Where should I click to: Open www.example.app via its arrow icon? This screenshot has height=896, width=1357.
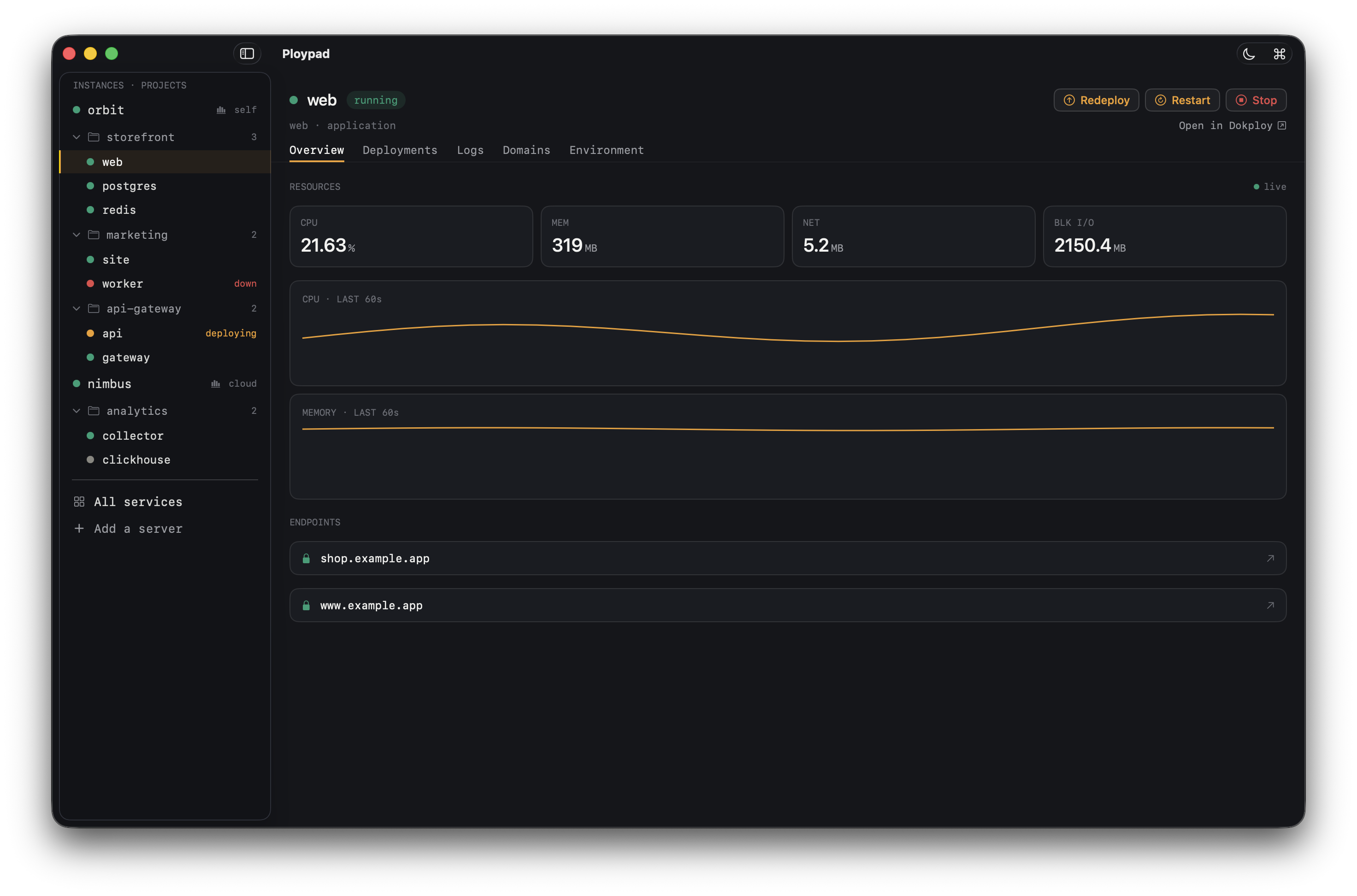click(x=1270, y=605)
